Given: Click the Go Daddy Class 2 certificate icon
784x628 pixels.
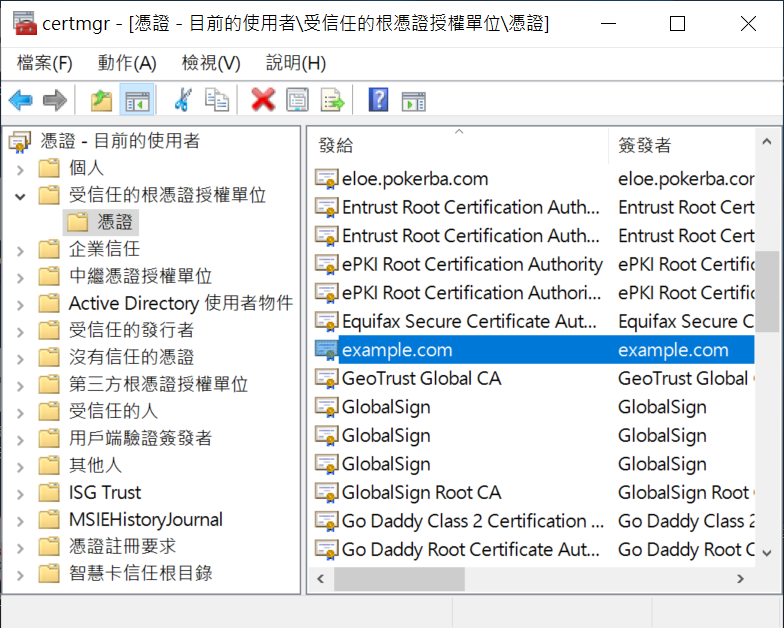Looking at the screenshot, I should coord(326,521).
